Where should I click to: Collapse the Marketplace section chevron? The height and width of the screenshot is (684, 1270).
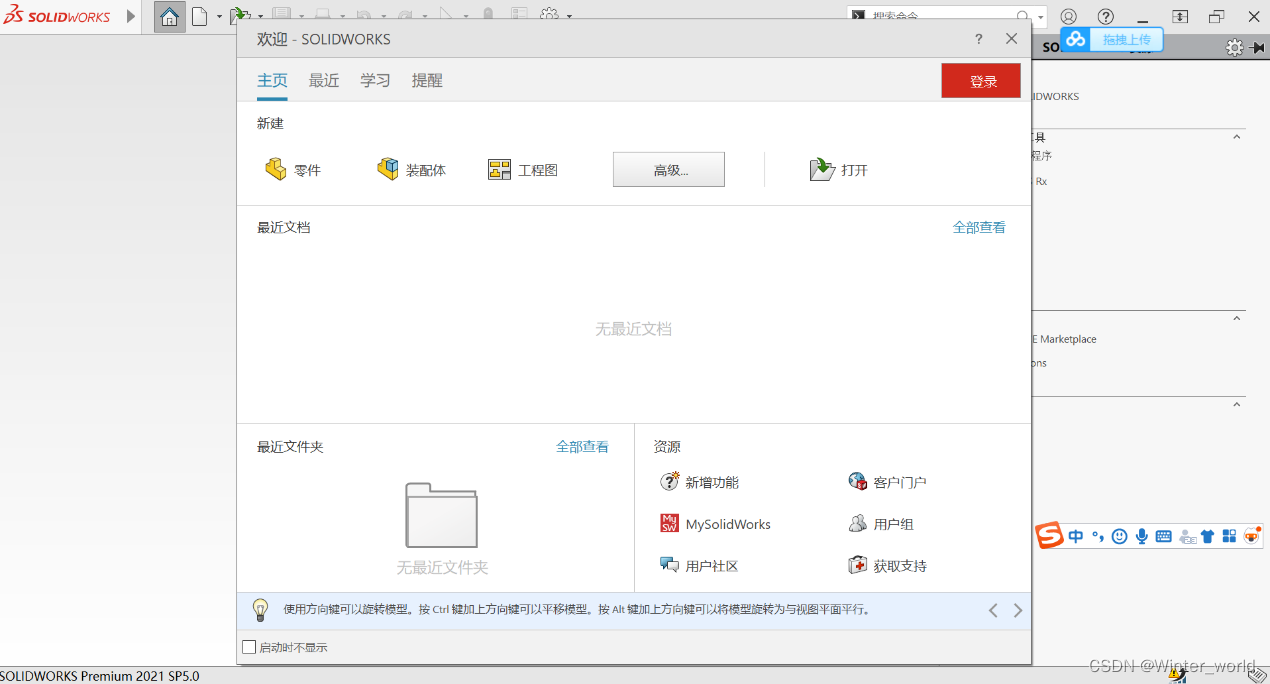(1237, 319)
